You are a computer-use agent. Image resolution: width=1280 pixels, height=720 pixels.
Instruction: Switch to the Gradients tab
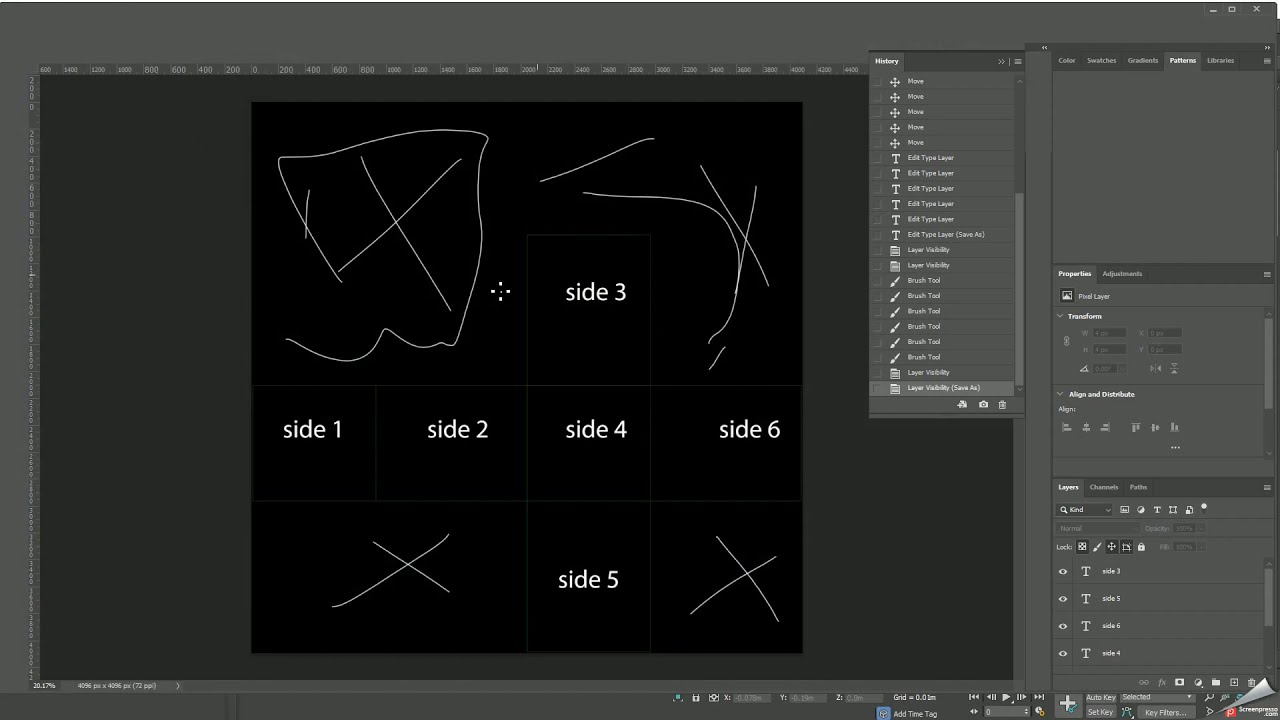point(1143,60)
